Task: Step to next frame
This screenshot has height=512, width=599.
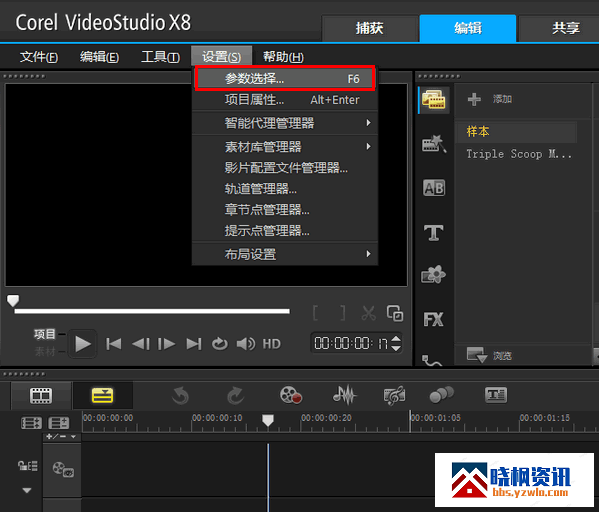Action: (167, 344)
